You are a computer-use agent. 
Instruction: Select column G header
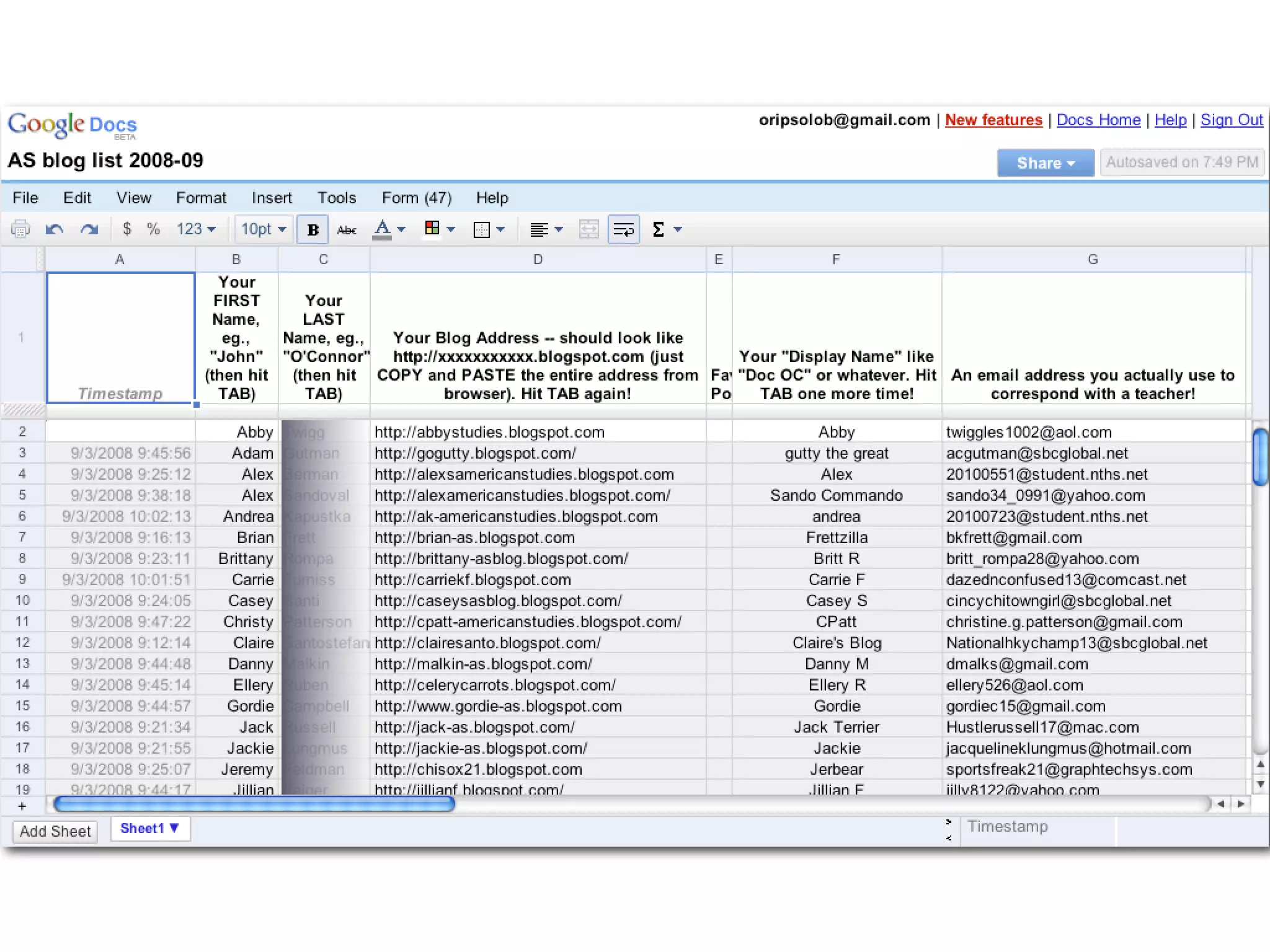pos(1093,260)
